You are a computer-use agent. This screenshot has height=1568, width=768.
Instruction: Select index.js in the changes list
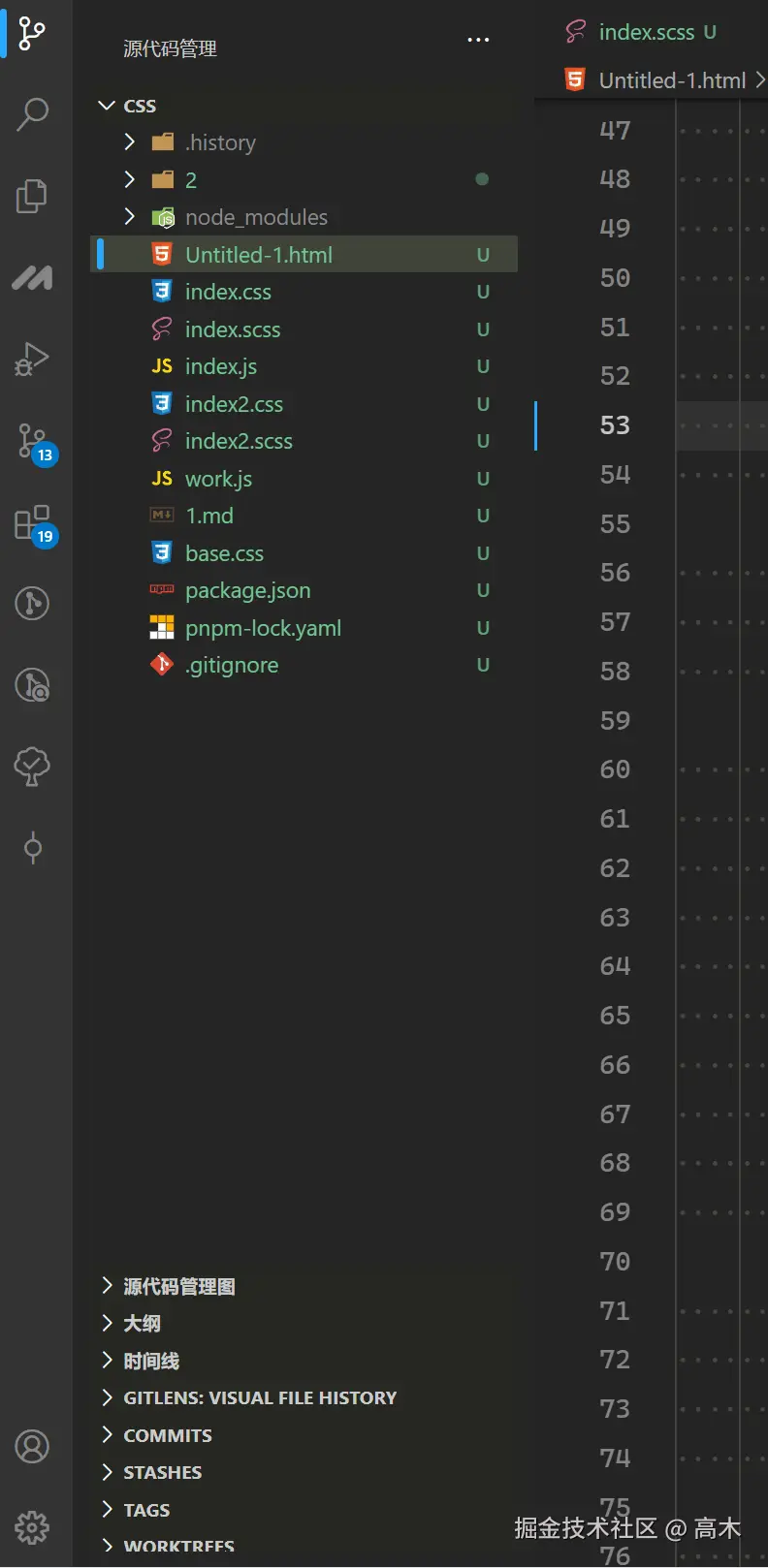coord(221,366)
